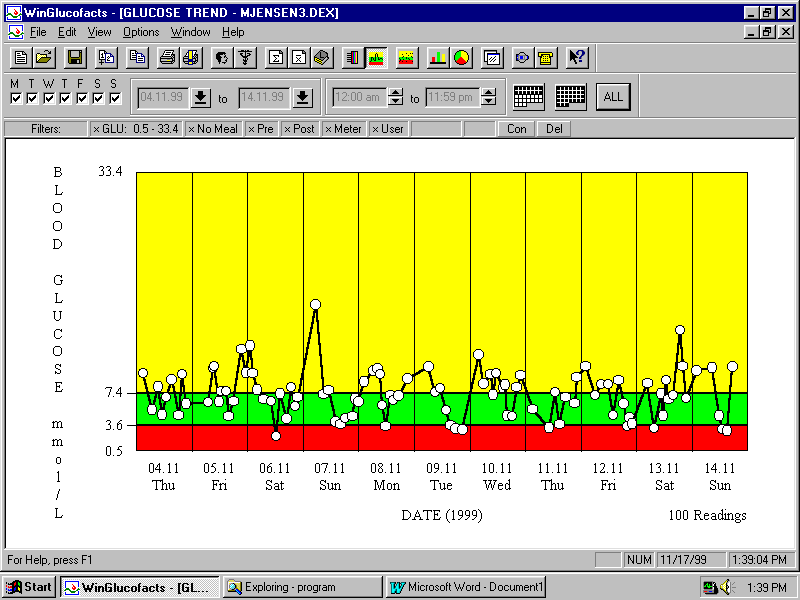Screen dimensions: 800x600
Task: Click the open folder toolbar icon
Action: tap(44, 57)
